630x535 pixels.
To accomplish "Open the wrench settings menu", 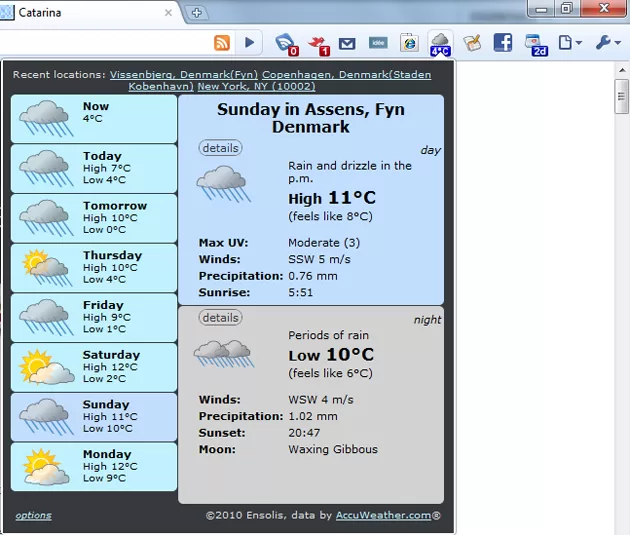I will click(607, 43).
